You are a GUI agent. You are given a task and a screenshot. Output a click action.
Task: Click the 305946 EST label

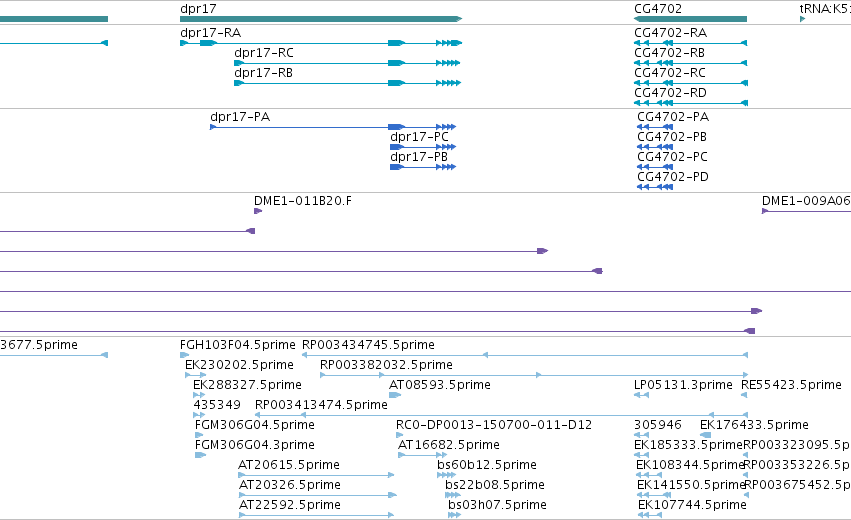pyautogui.click(x=658, y=425)
